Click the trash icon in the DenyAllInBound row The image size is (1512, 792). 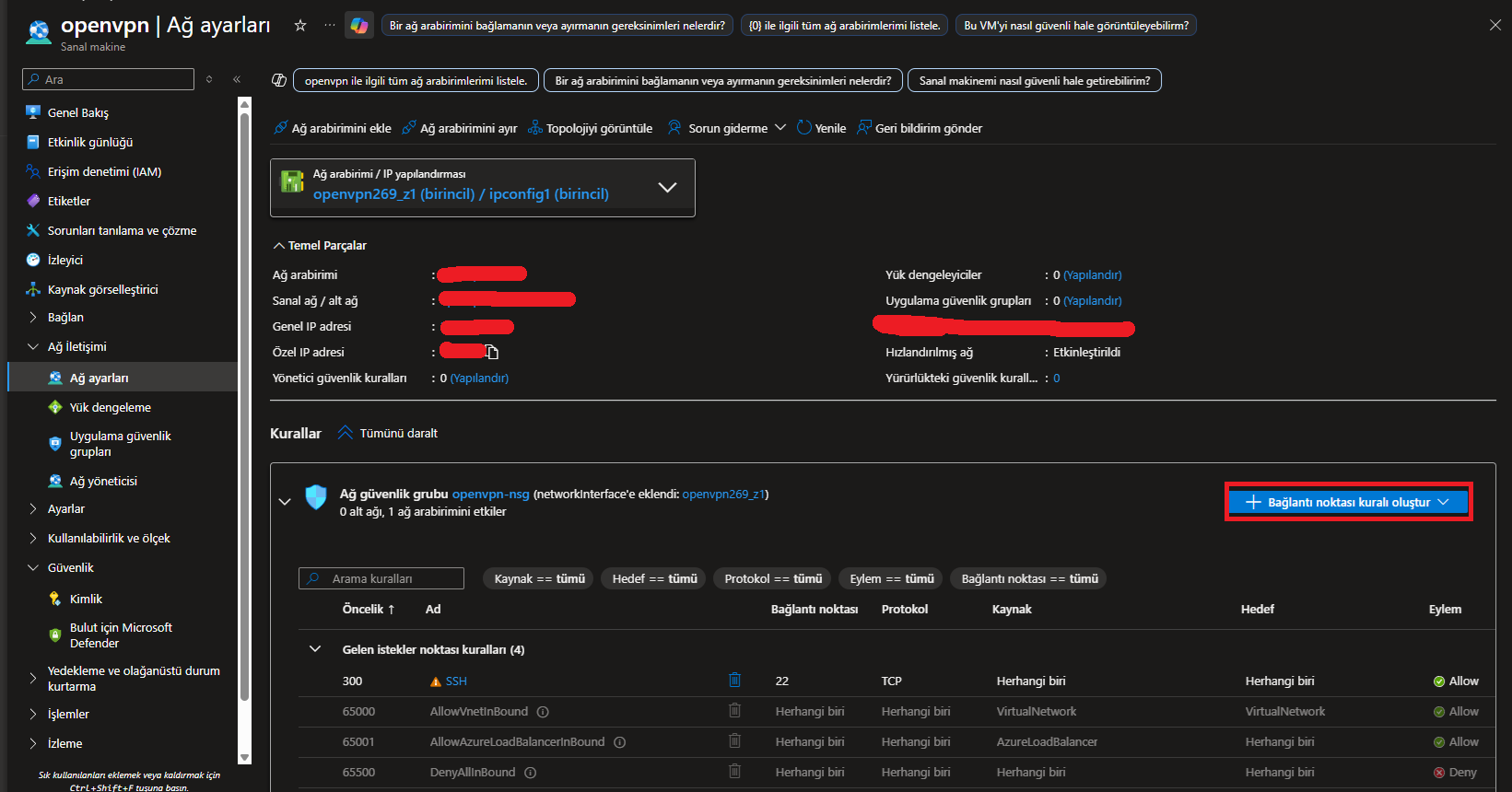[734, 771]
